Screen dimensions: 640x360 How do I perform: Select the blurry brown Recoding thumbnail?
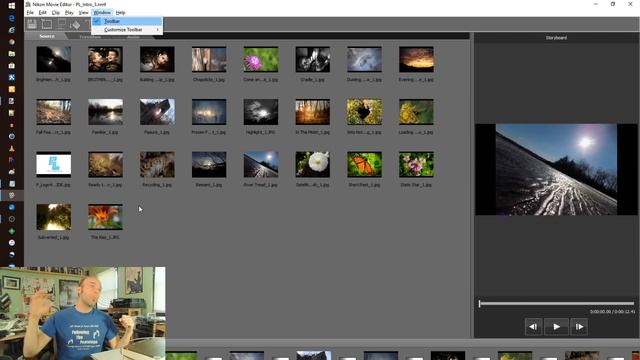point(157,164)
